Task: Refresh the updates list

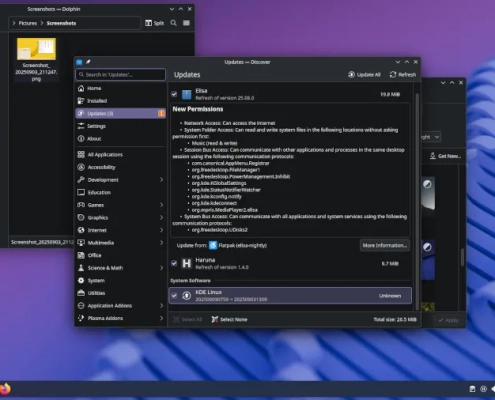Action: coord(403,75)
